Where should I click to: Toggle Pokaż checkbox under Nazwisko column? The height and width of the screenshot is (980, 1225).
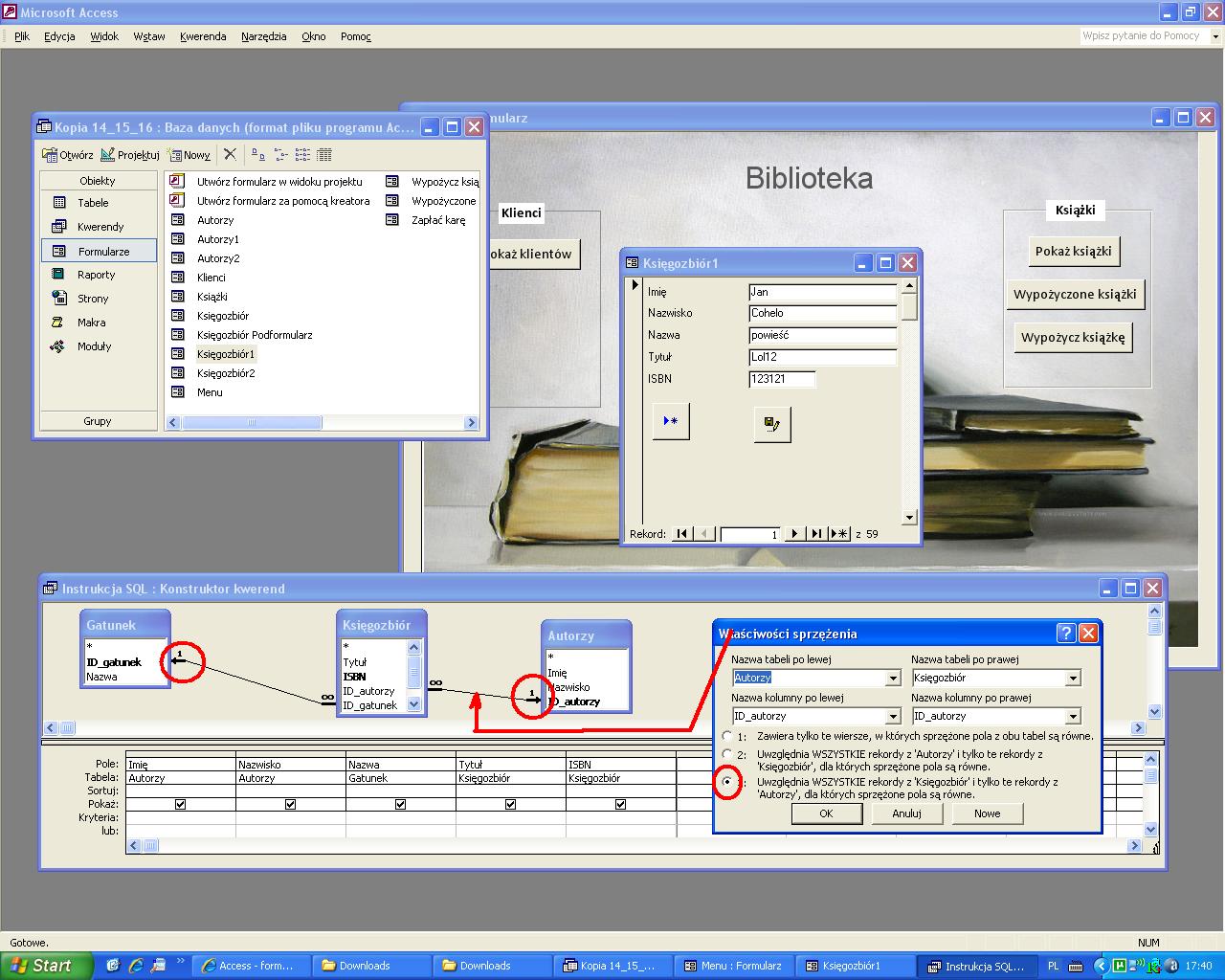click(x=290, y=805)
